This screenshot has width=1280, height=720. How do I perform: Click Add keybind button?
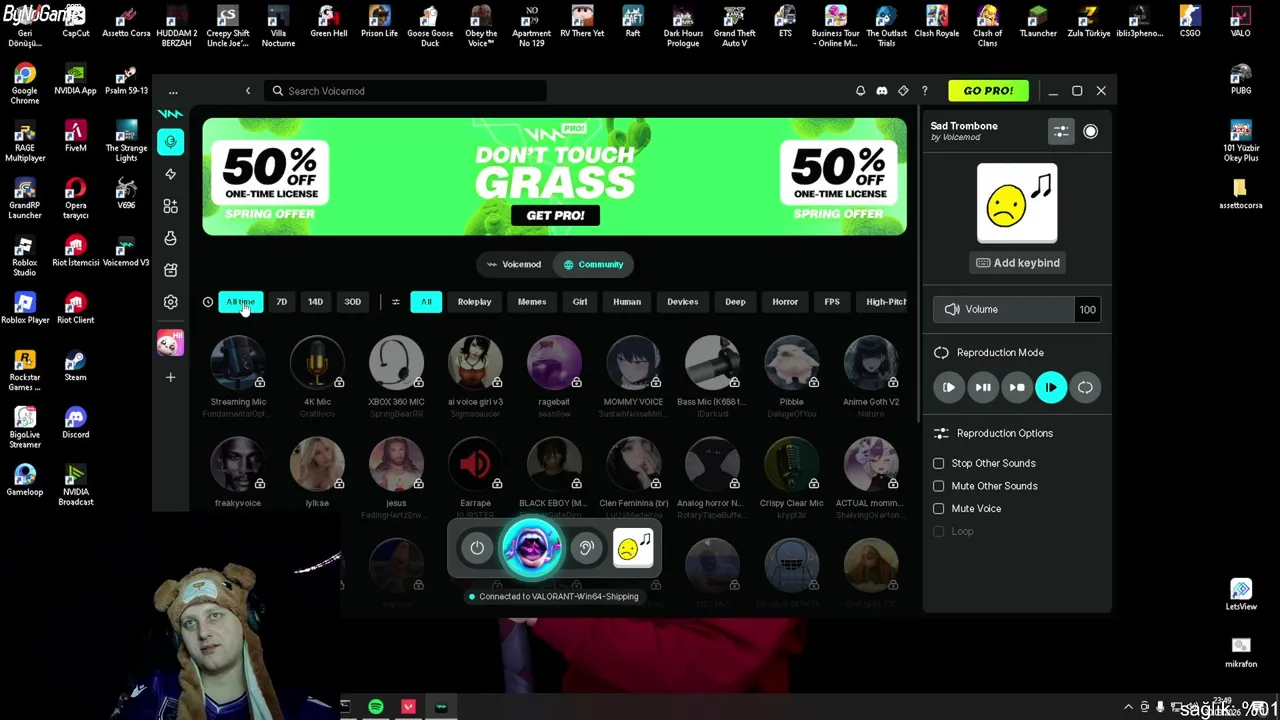1017,263
